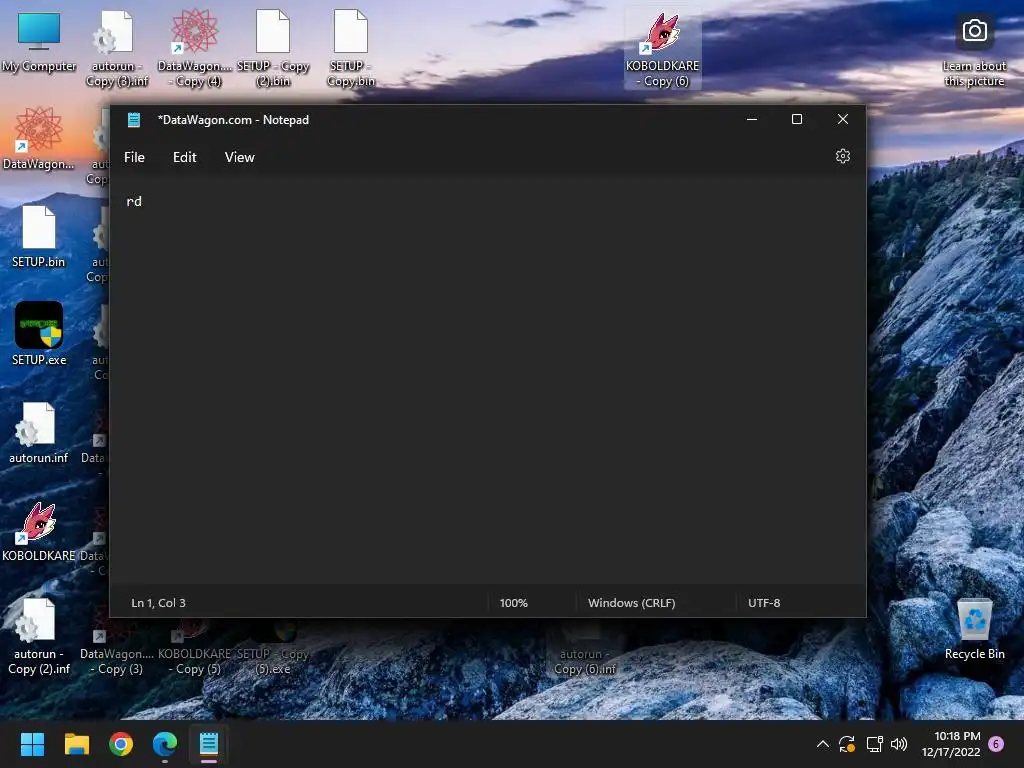The width and height of the screenshot is (1024, 768).
Task: Open the Recycle Bin
Action: 974,630
